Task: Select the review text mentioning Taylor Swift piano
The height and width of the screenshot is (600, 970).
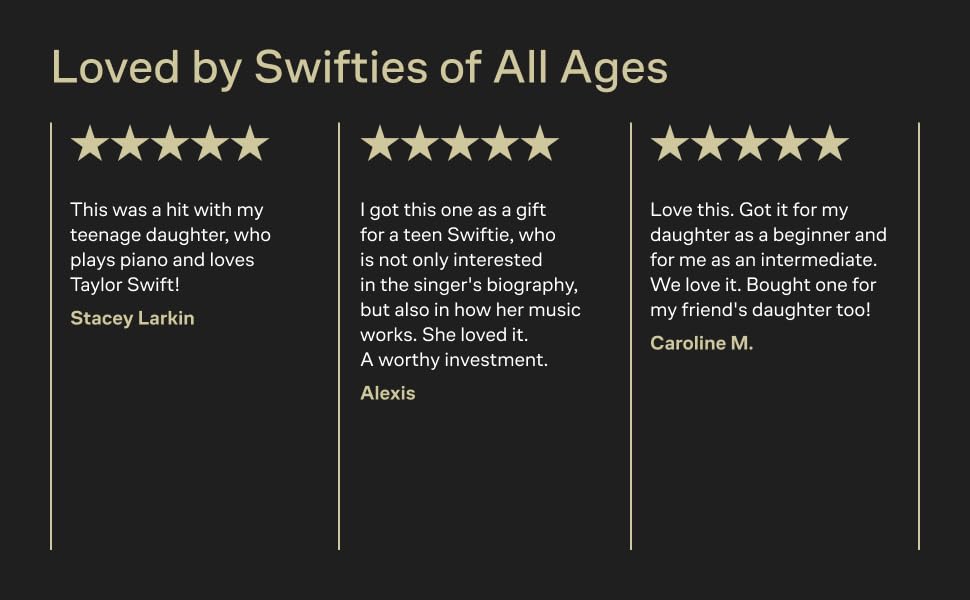Action: point(170,247)
